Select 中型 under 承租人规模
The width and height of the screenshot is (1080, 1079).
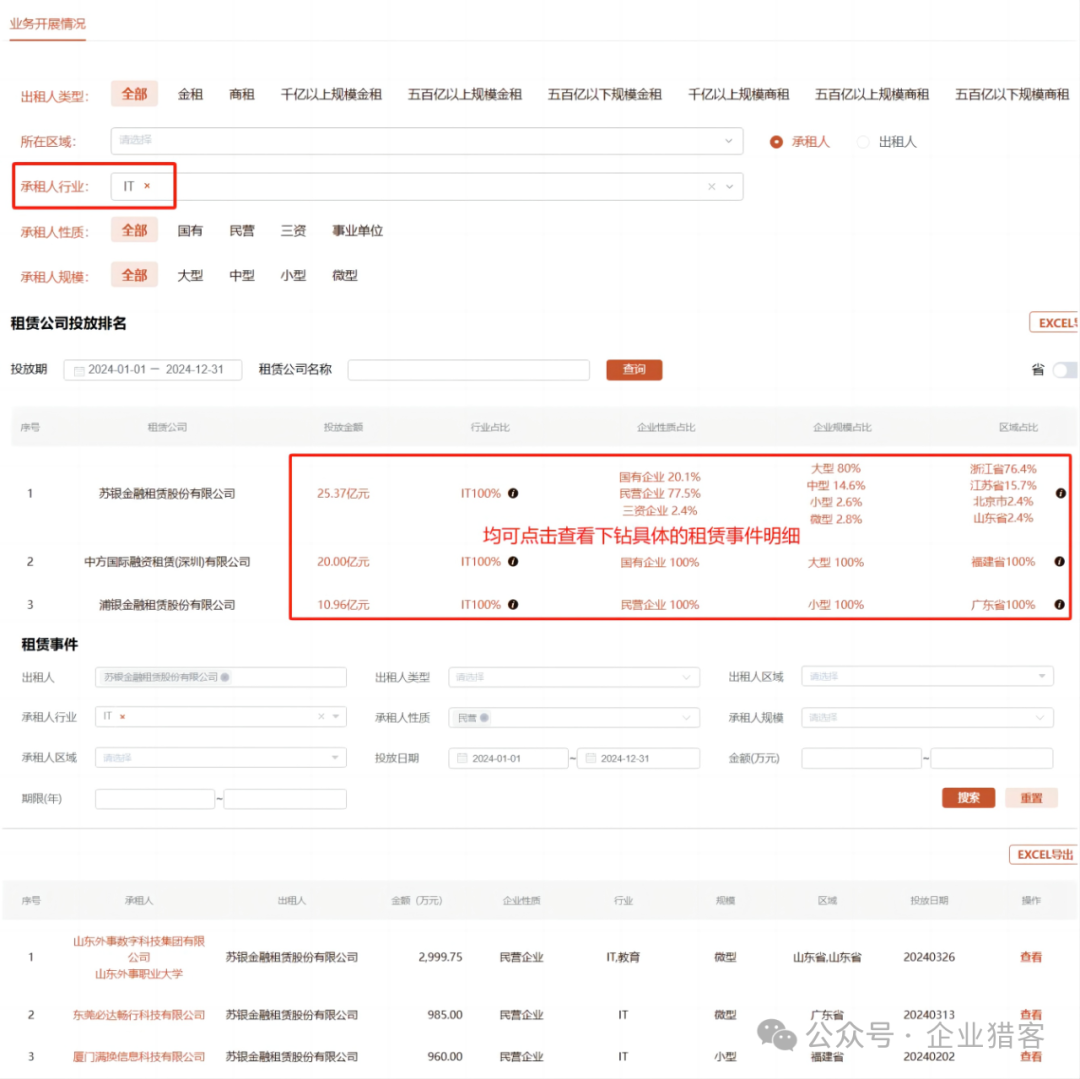[242, 275]
